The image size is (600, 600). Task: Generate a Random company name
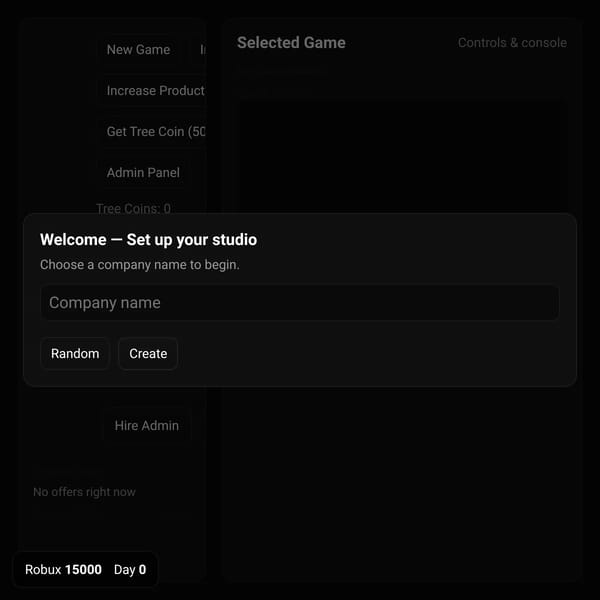pyautogui.click(x=75, y=354)
